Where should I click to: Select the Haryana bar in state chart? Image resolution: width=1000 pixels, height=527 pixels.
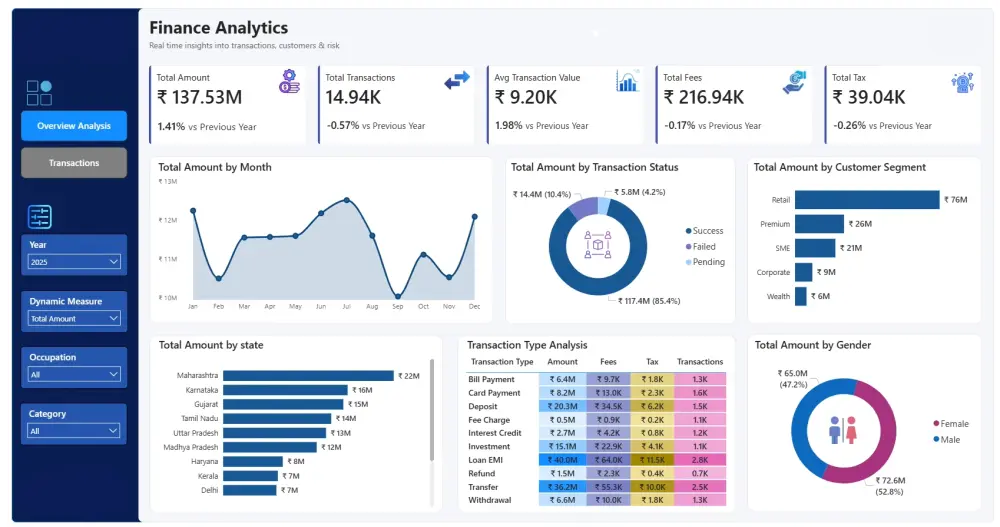coord(253,461)
